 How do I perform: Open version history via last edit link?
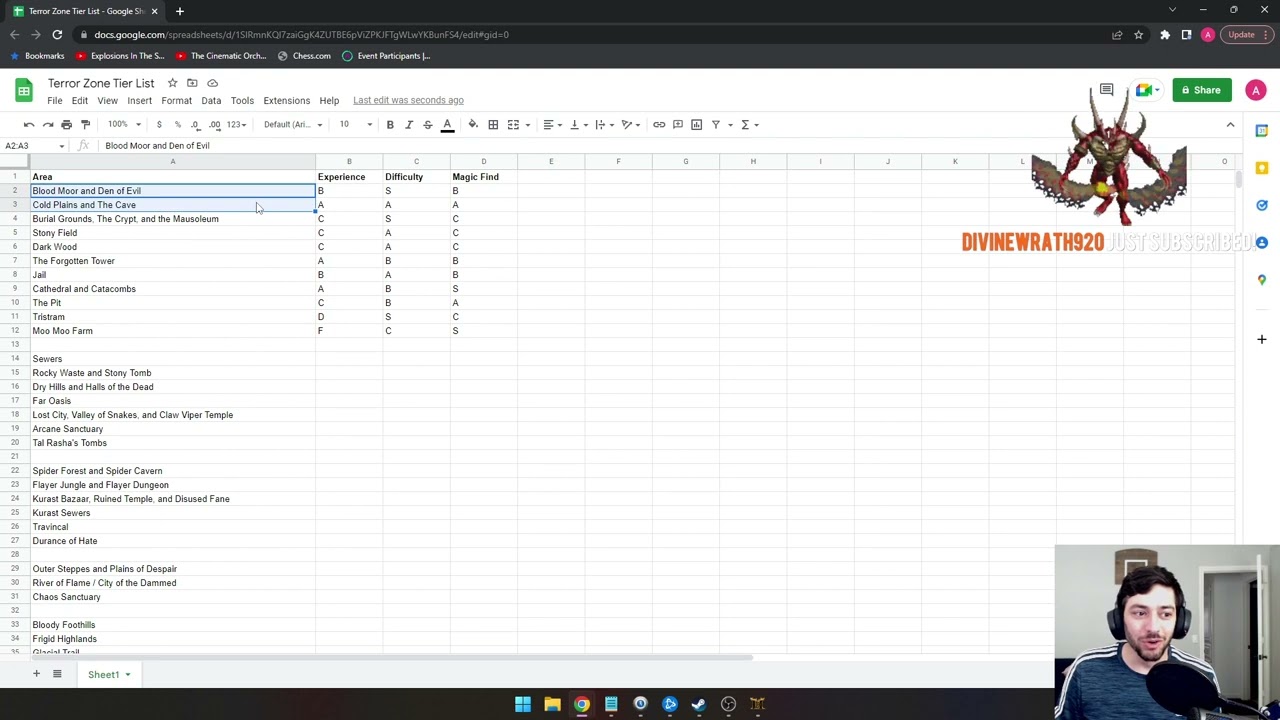(x=408, y=100)
